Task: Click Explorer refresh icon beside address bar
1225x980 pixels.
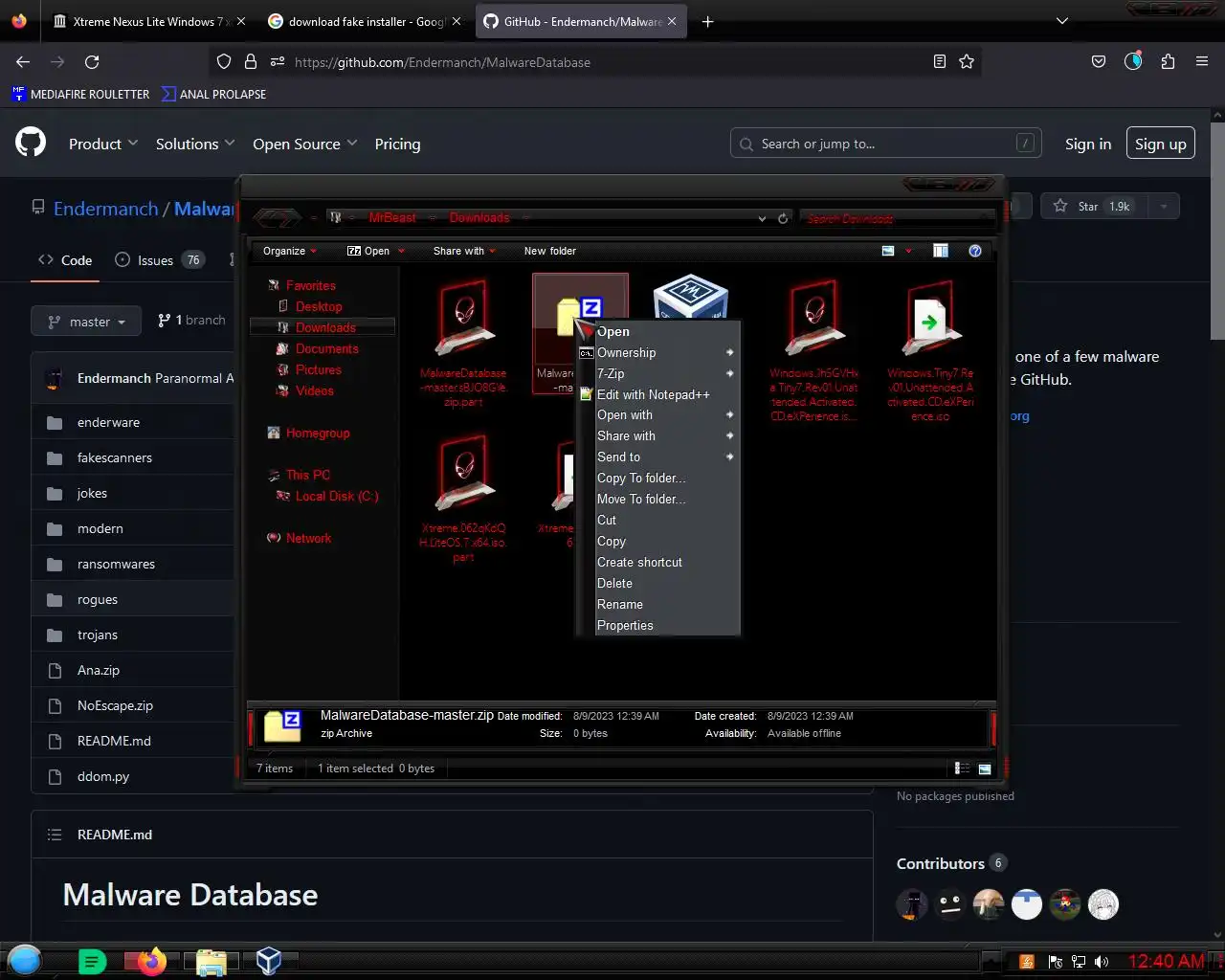Action: [783, 218]
